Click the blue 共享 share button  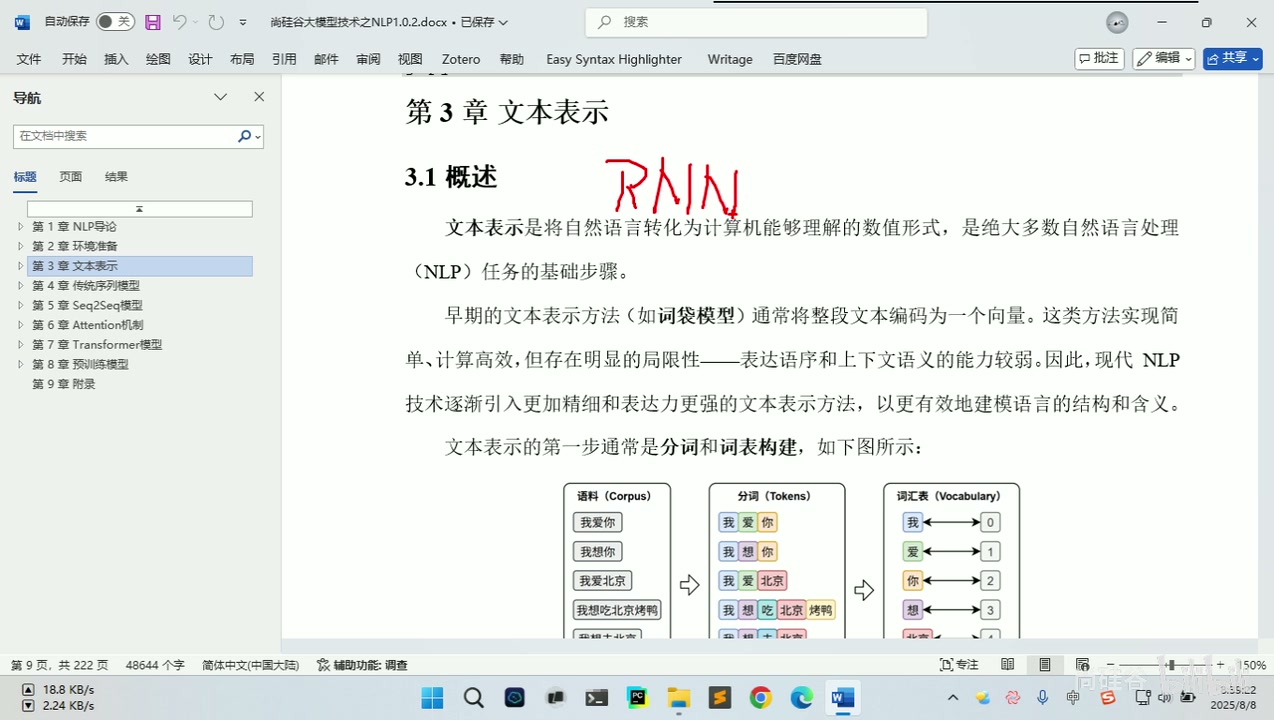[x=1232, y=58]
